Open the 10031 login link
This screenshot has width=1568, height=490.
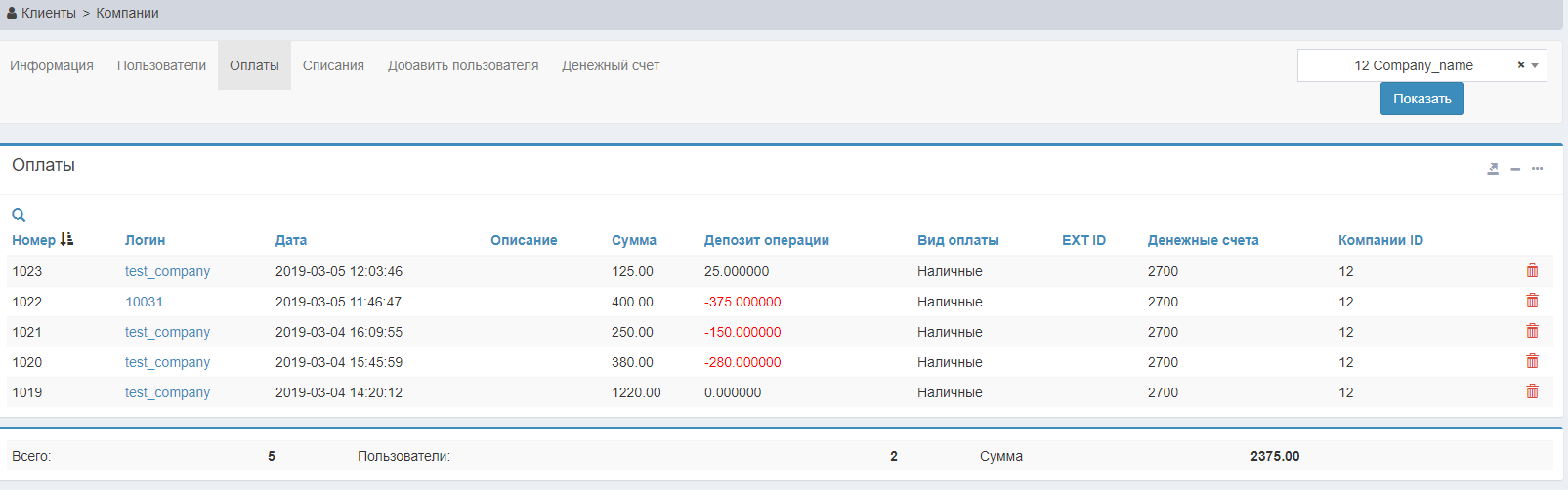pos(144,302)
